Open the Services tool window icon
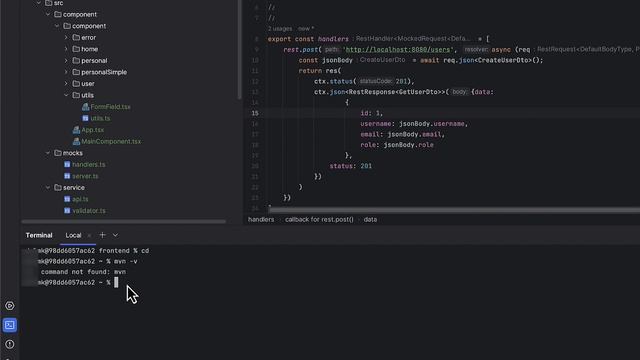Image resolution: width=640 pixels, height=360 pixels. (x=10, y=306)
